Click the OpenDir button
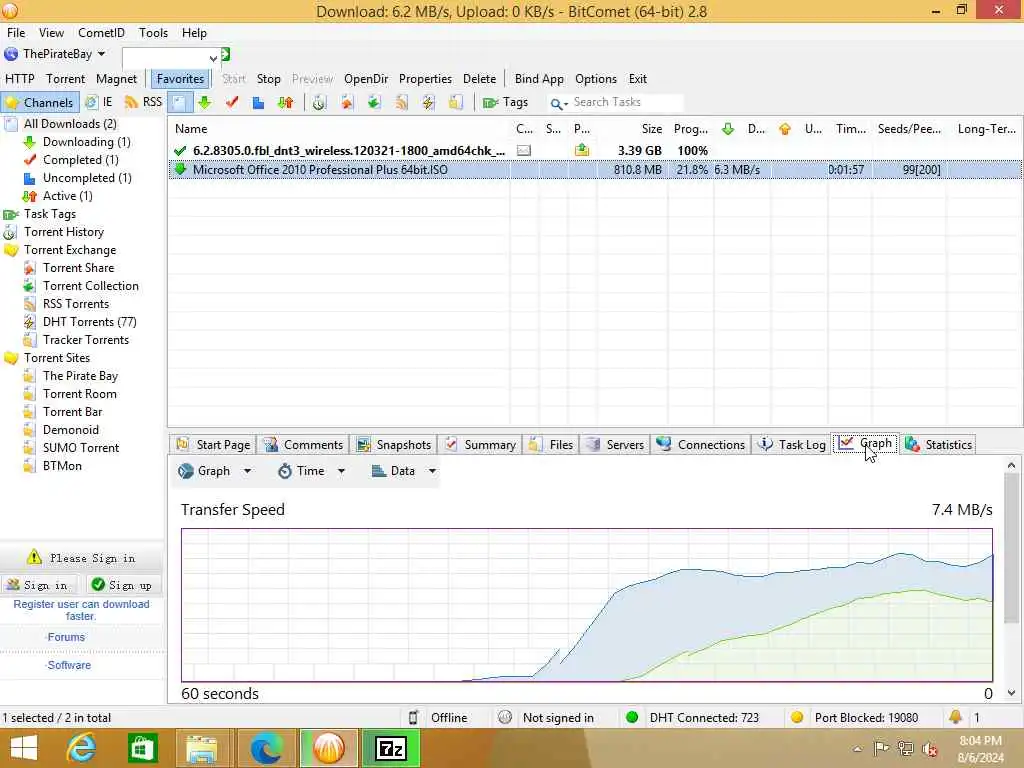Screen dimensions: 1024x768 [366, 79]
